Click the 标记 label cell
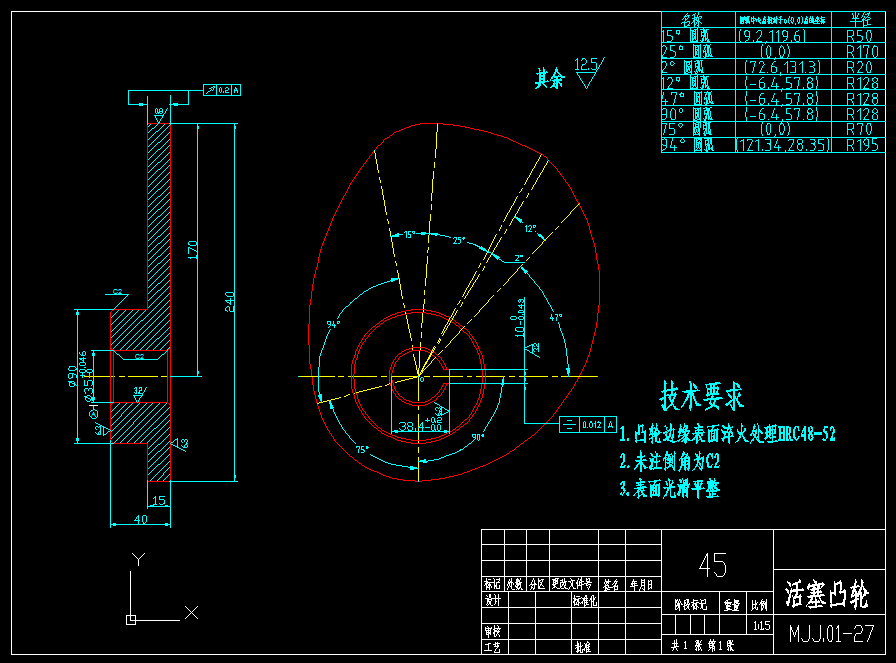The image size is (896, 663). [492, 584]
